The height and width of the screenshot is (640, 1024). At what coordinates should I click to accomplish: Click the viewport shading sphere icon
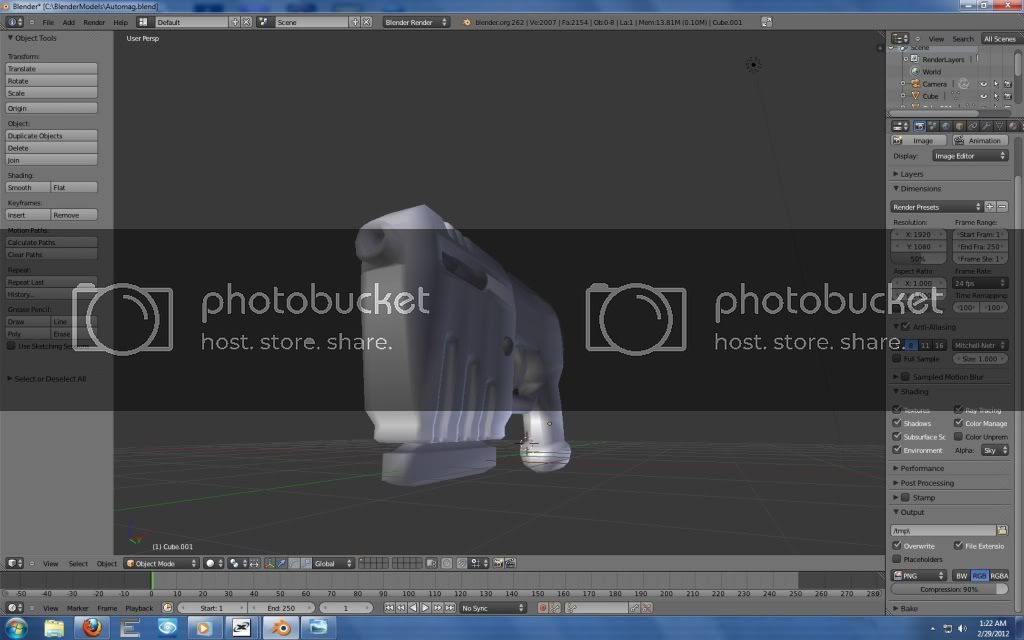click(x=211, y=563)
